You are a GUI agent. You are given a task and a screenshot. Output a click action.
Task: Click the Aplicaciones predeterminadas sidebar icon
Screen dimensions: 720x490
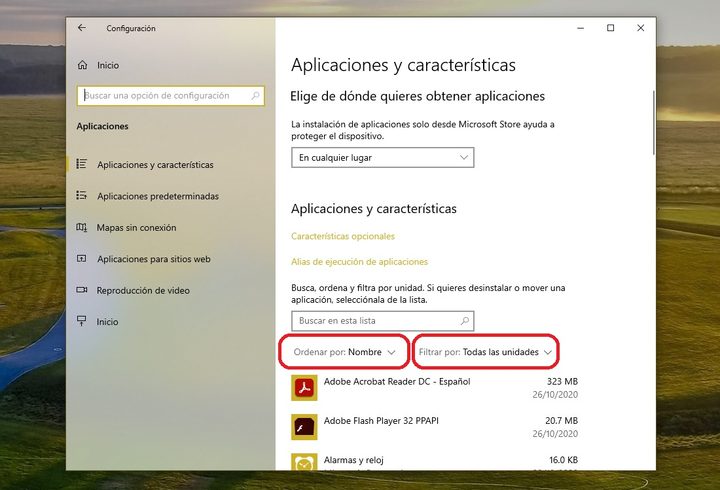point(82,196)
